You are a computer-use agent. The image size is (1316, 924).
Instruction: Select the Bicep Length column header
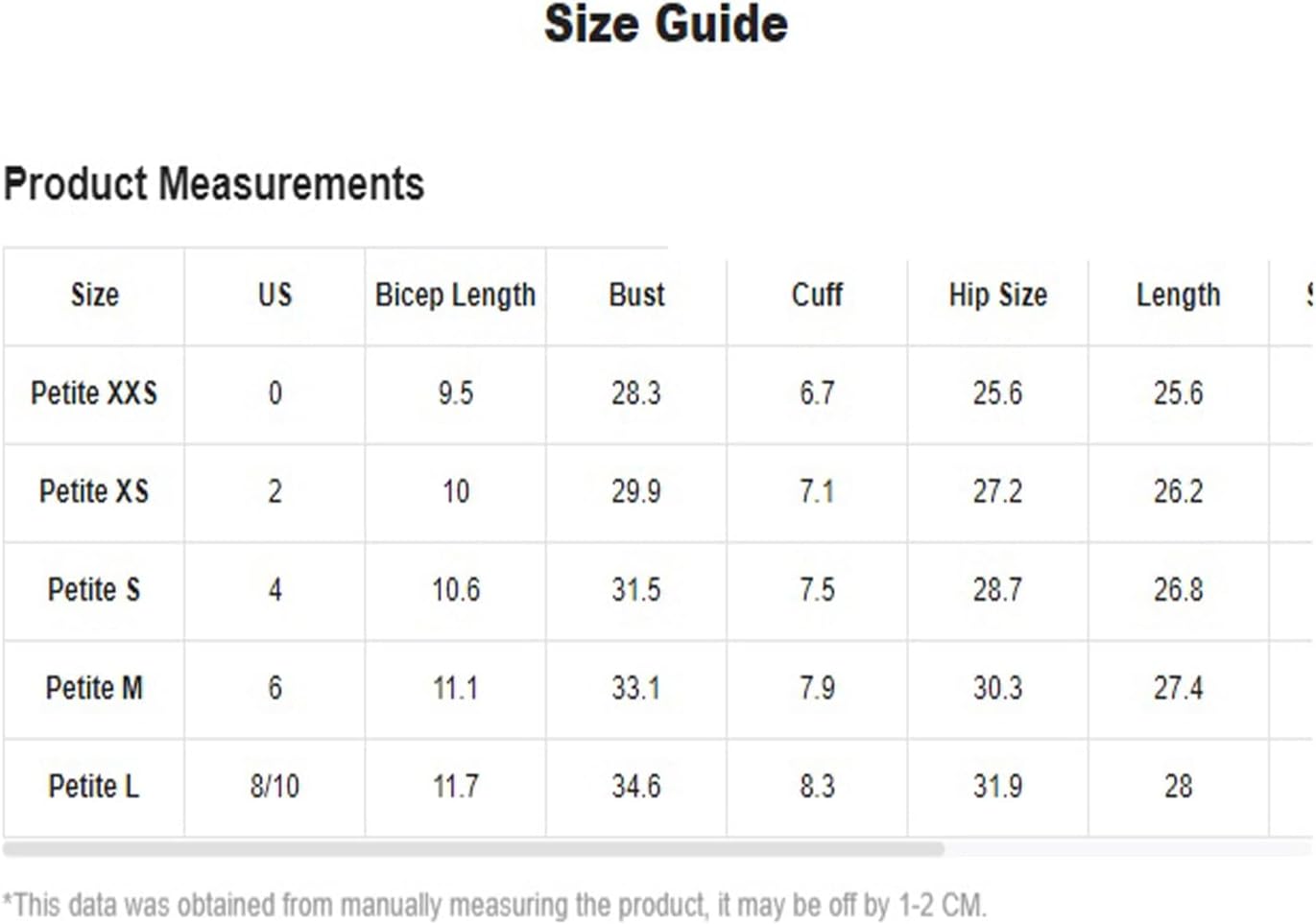click(455, 296)
